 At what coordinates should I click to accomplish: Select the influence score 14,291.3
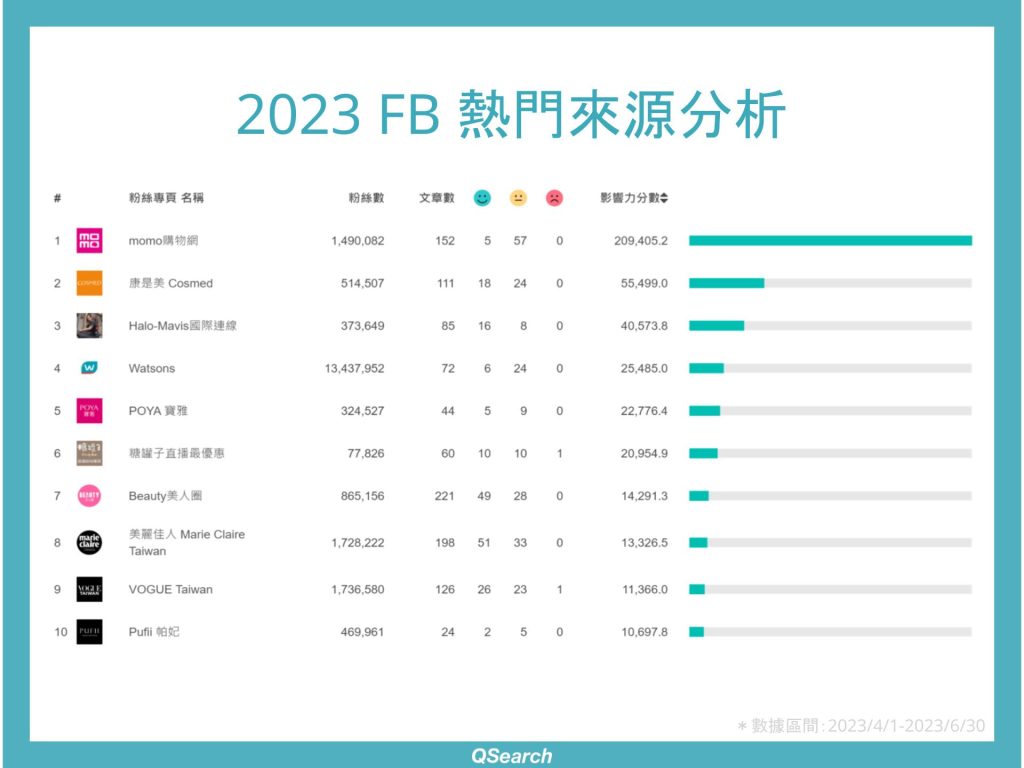point(644,496)
